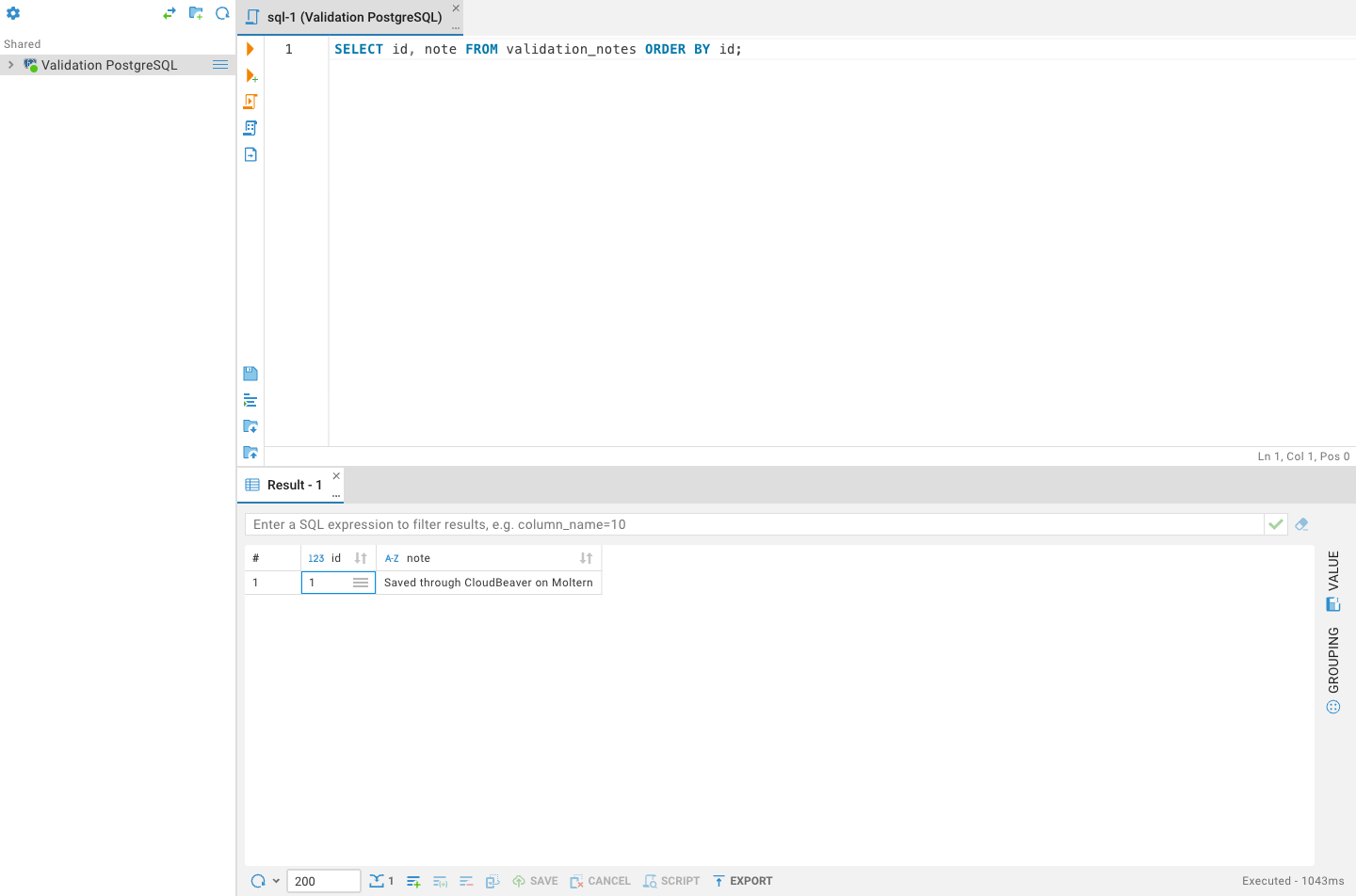Click the CANCEL changes button

600,881
